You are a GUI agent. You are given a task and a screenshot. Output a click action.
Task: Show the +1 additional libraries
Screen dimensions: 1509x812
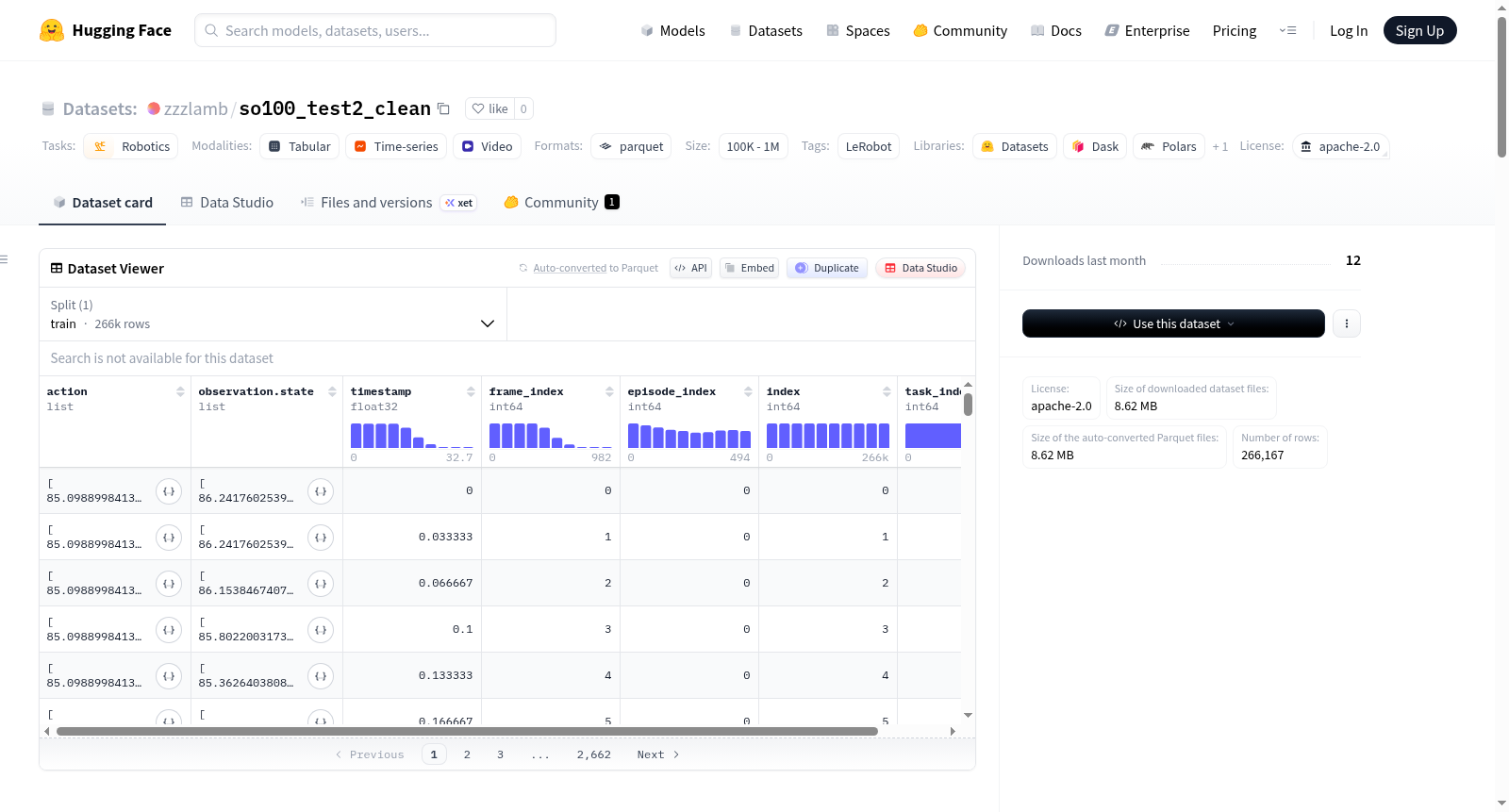click(x=1220, y=147)
